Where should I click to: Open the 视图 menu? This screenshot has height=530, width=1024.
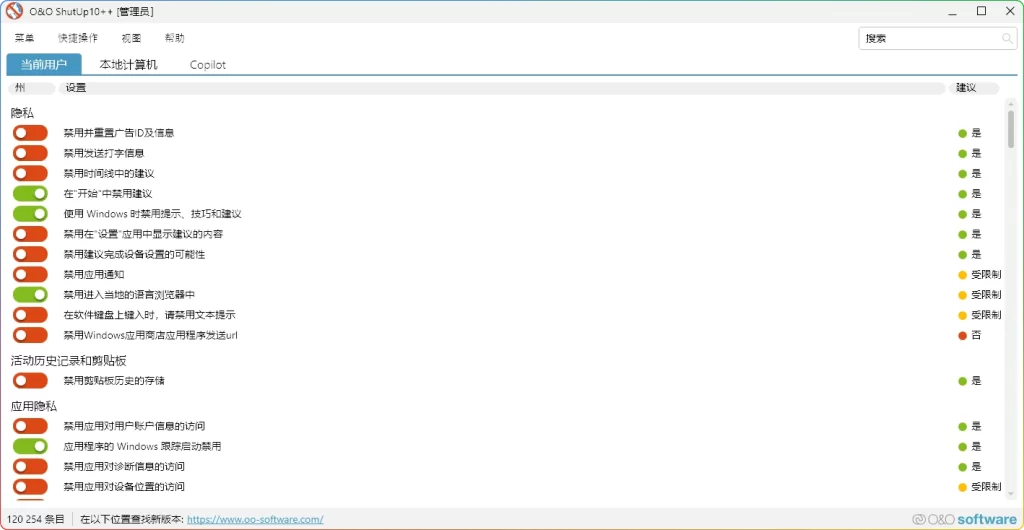click(x=131, y=39)
